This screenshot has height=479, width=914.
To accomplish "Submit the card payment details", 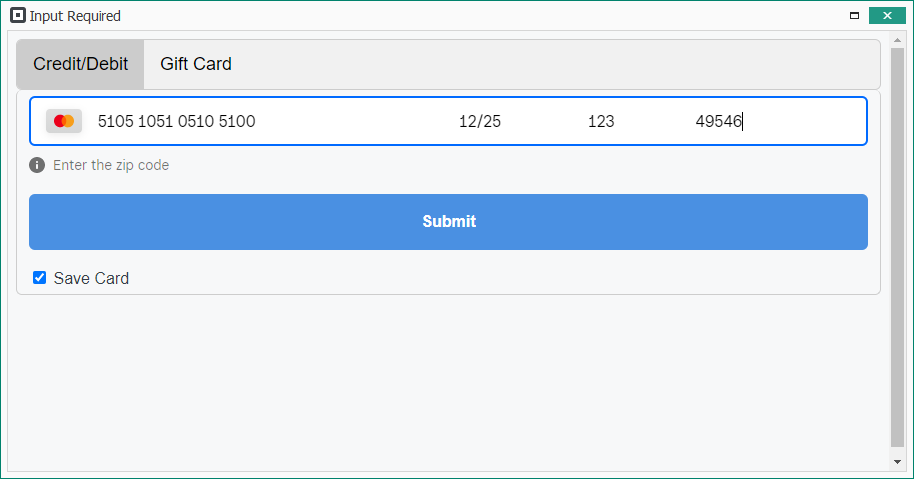I will coord(448,222).
